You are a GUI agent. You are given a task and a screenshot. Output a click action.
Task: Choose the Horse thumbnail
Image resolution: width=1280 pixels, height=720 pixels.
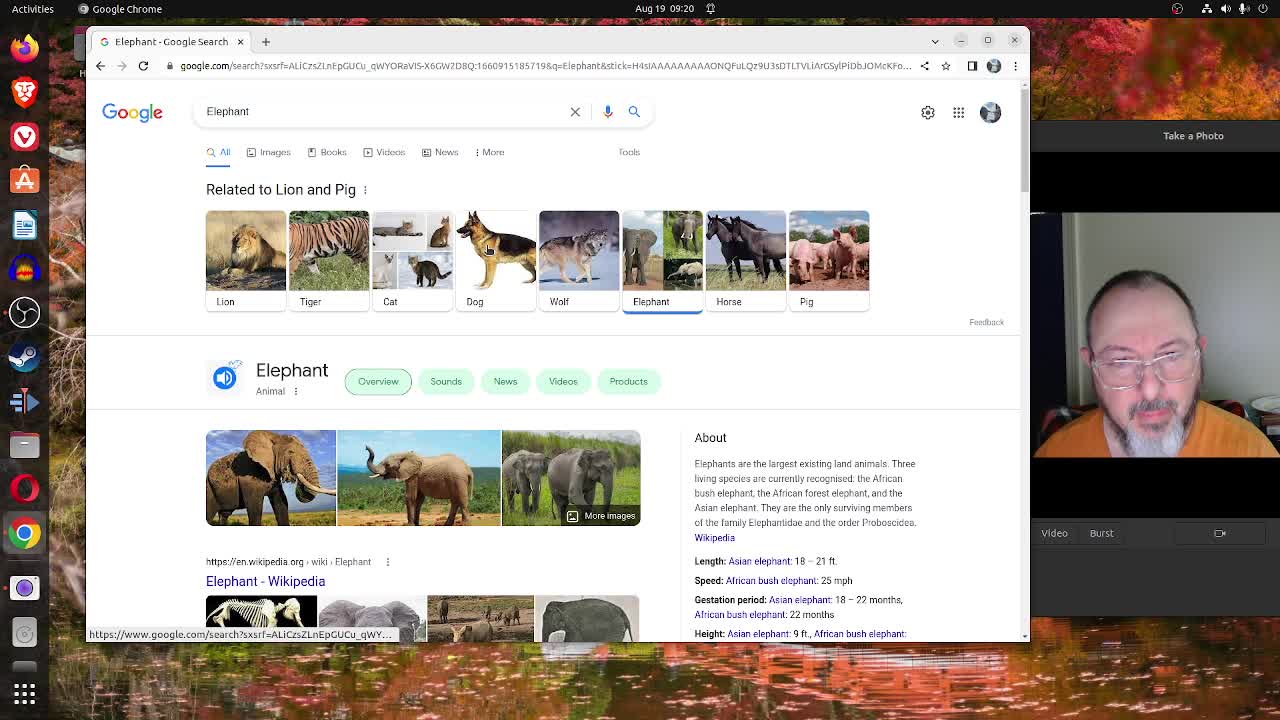coord(745,260)
